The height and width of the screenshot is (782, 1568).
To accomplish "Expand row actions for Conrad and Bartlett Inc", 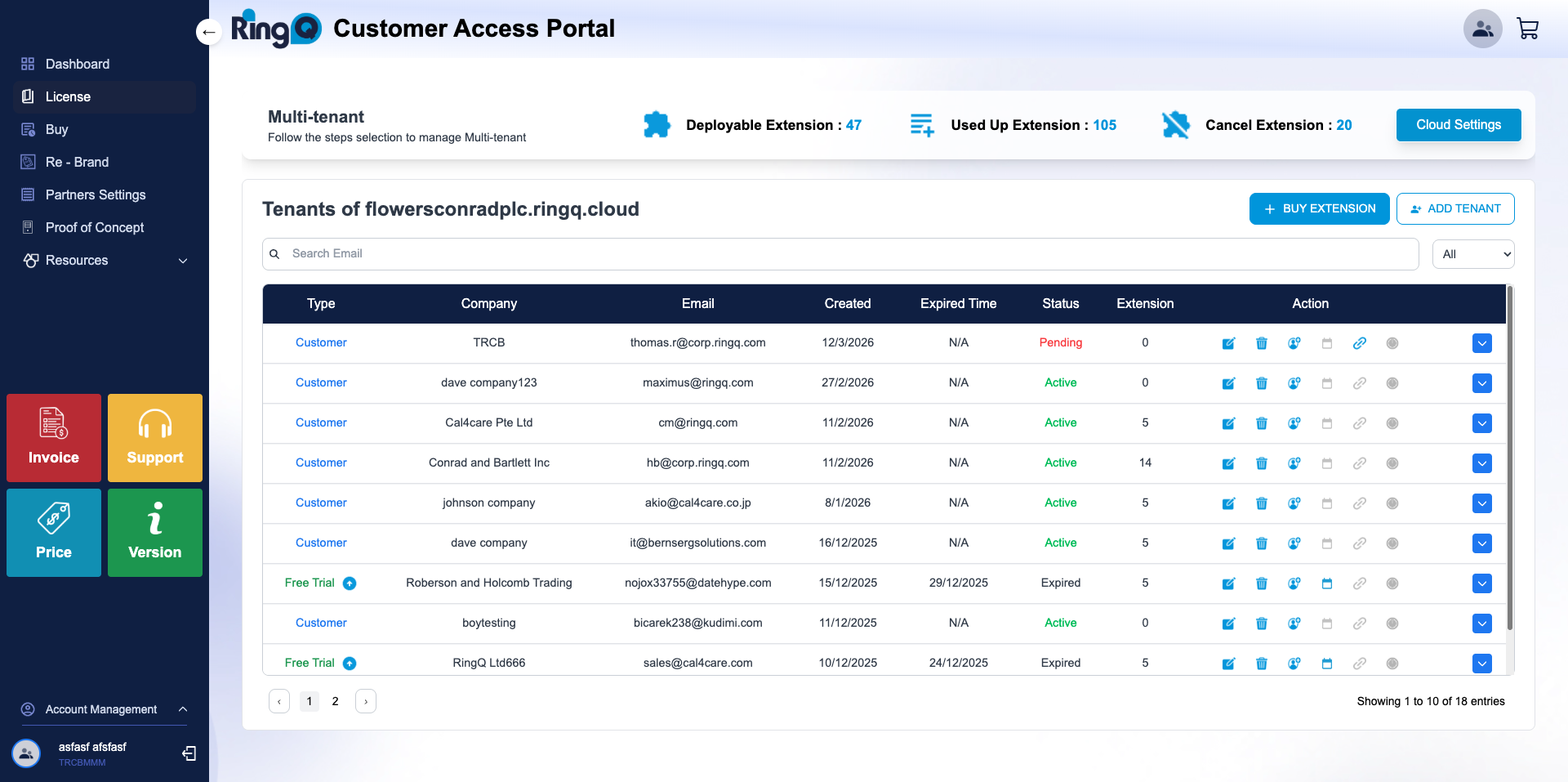I will 1482,463.
